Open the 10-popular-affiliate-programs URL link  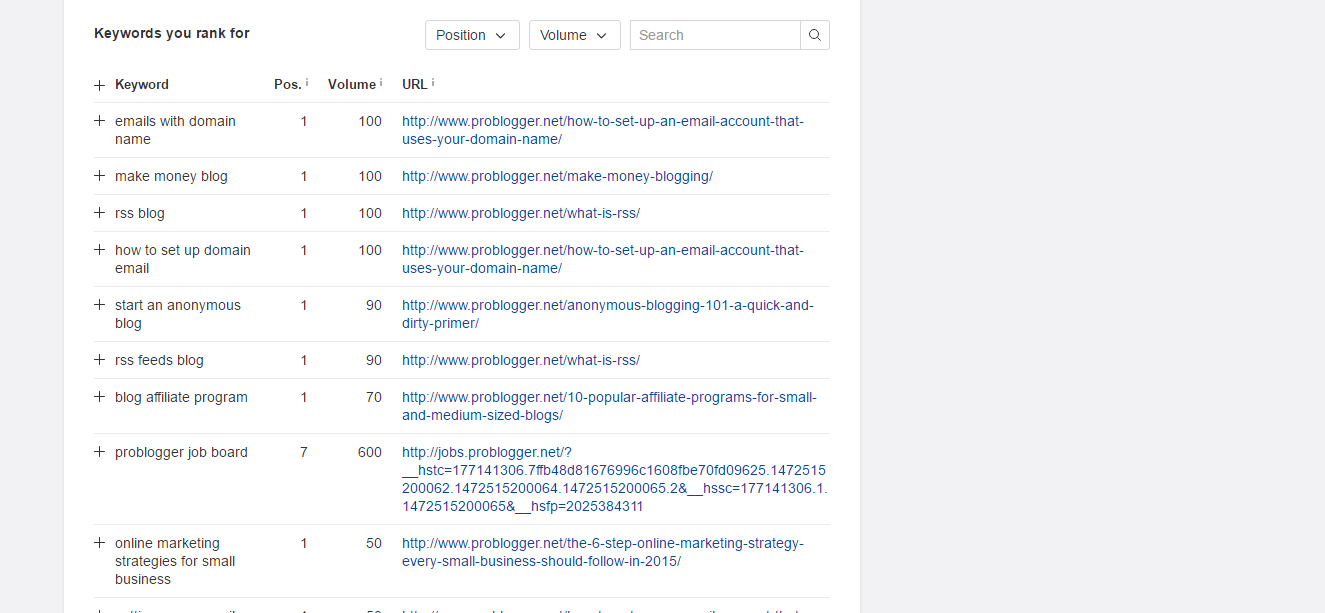[609, 406]
